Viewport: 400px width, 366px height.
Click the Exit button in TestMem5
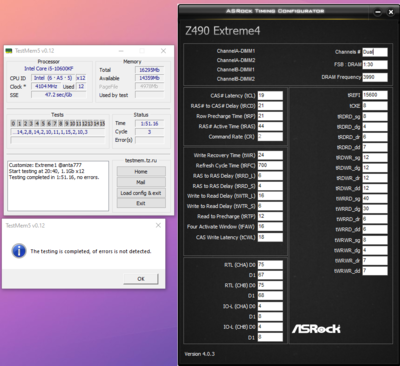pos(141,203)
